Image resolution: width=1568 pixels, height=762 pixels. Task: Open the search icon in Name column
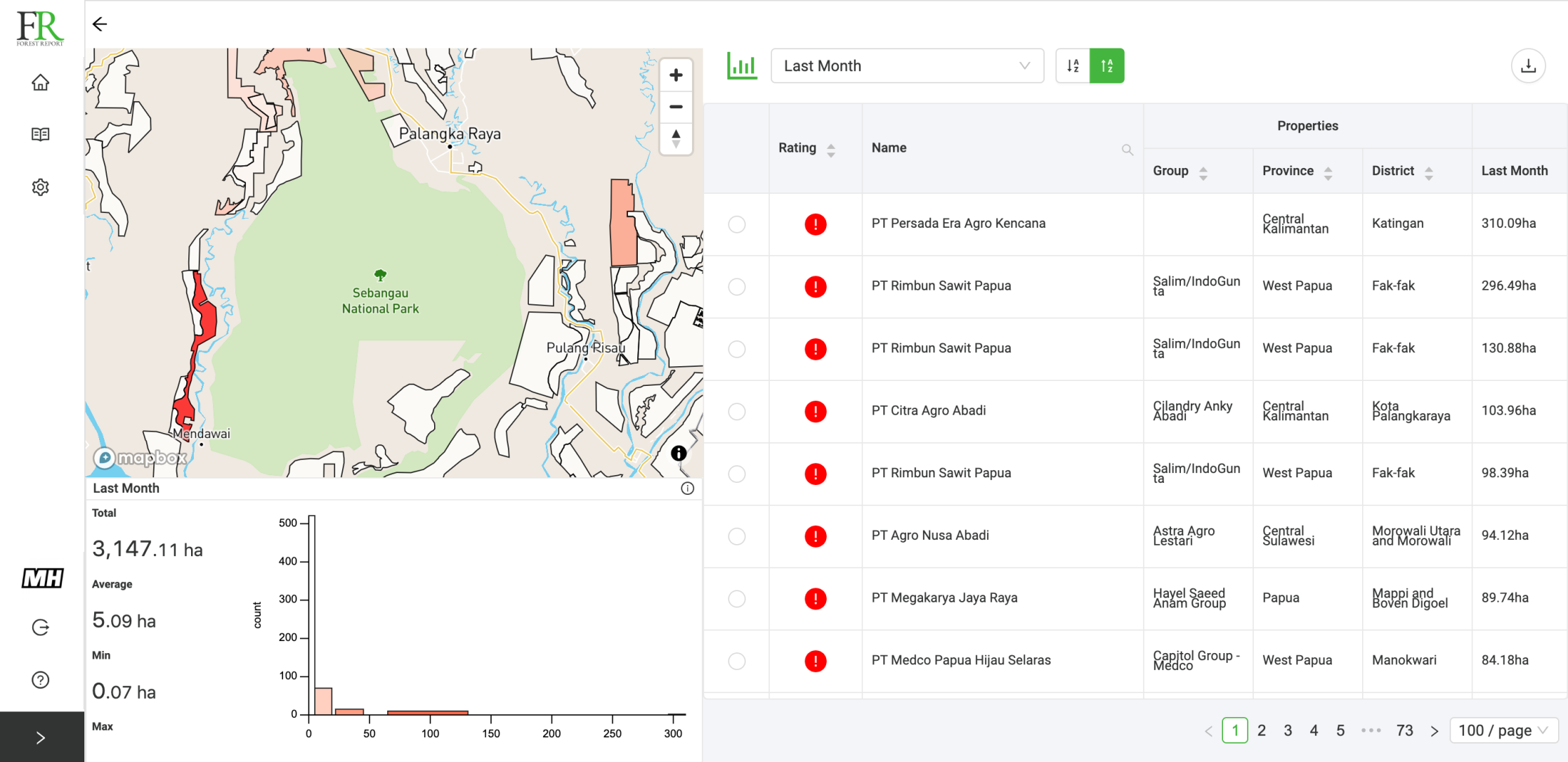click(x=1127, y=149)
